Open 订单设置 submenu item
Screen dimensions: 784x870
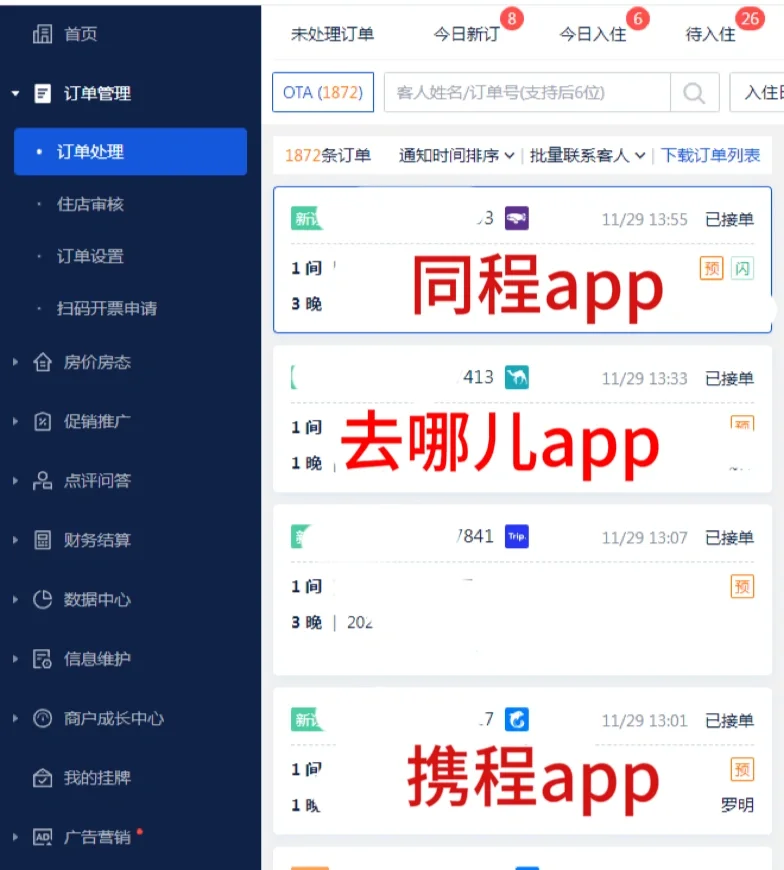coord(90,256)
